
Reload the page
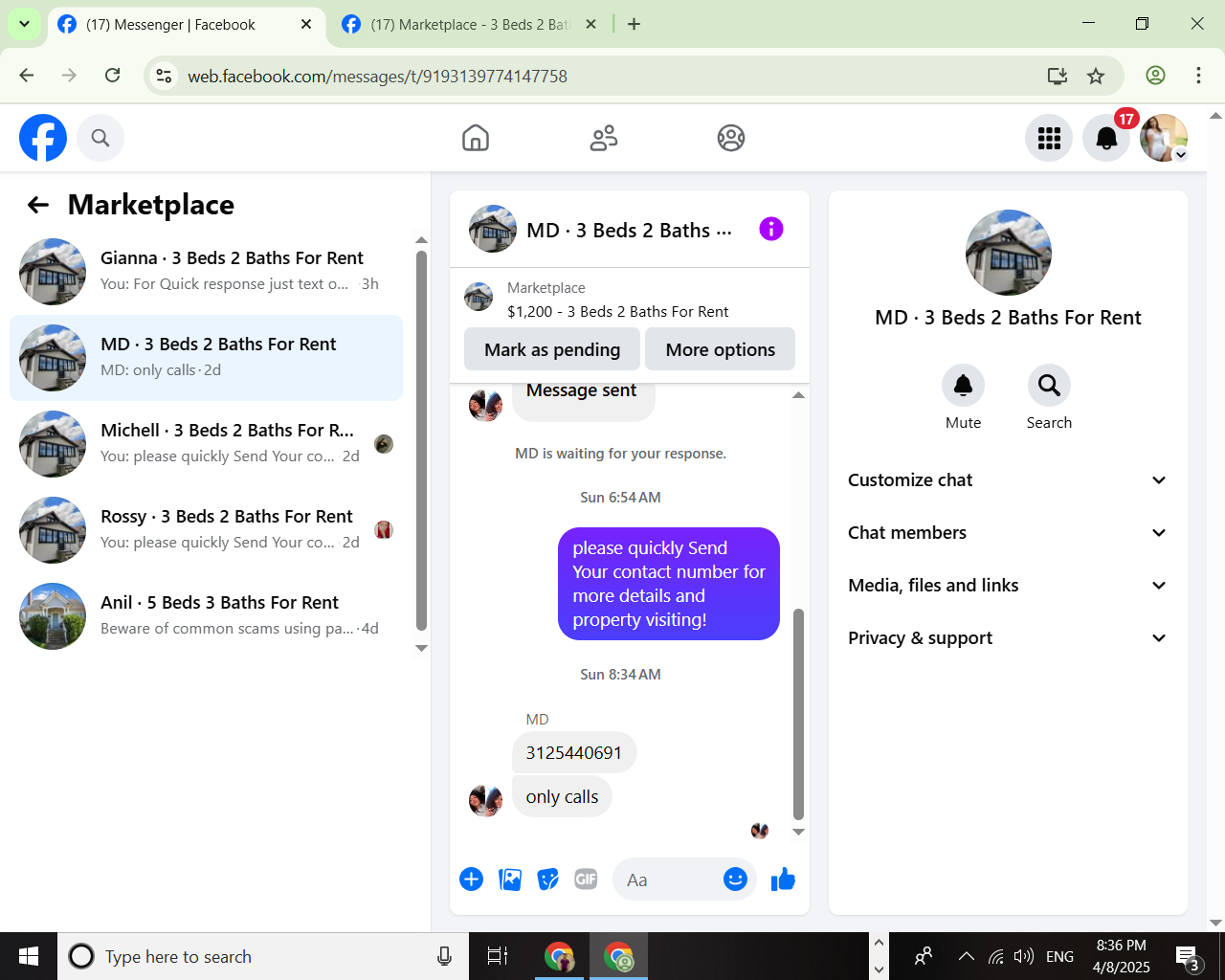coord(113,76)
